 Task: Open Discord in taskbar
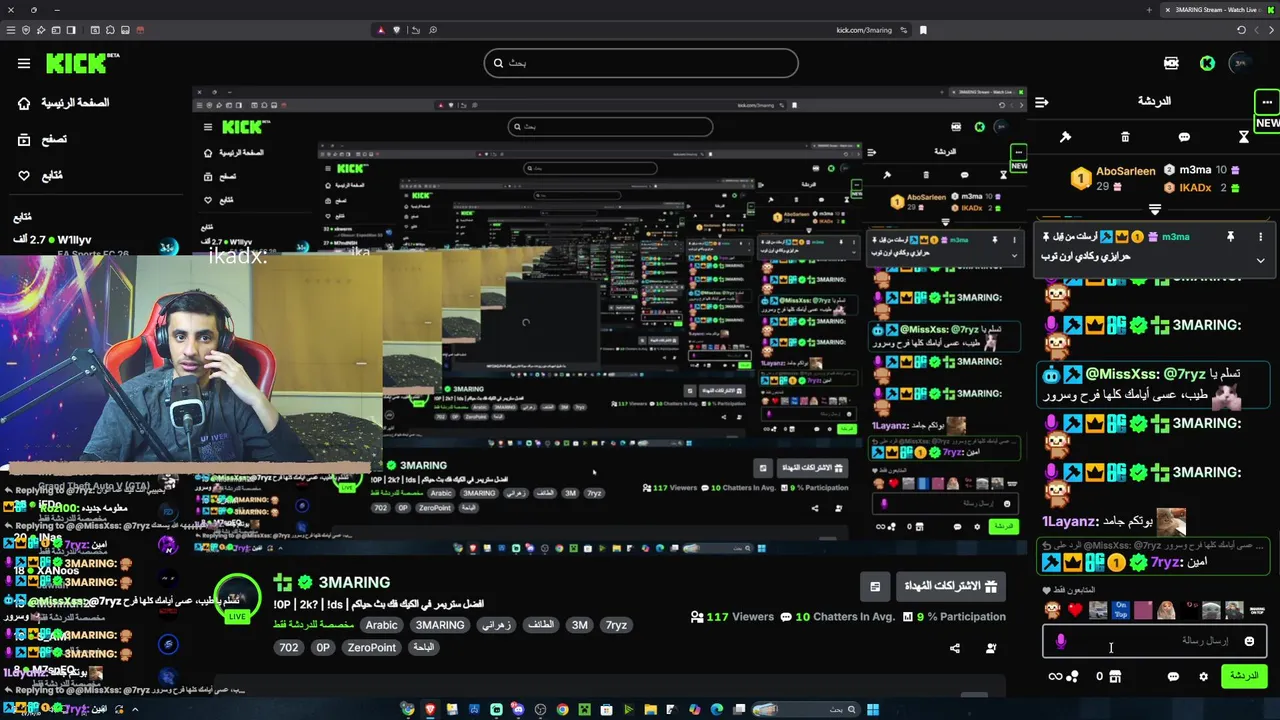coord(518,710)
